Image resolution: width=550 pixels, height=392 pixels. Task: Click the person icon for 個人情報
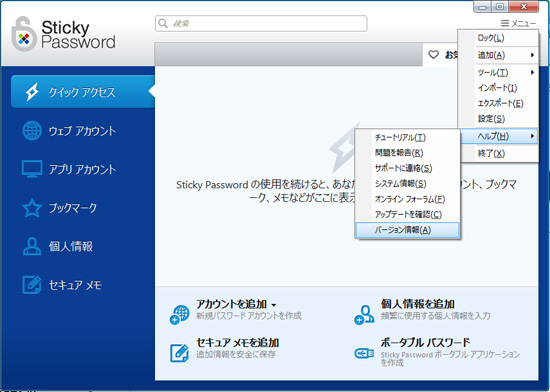pos(32,246)
